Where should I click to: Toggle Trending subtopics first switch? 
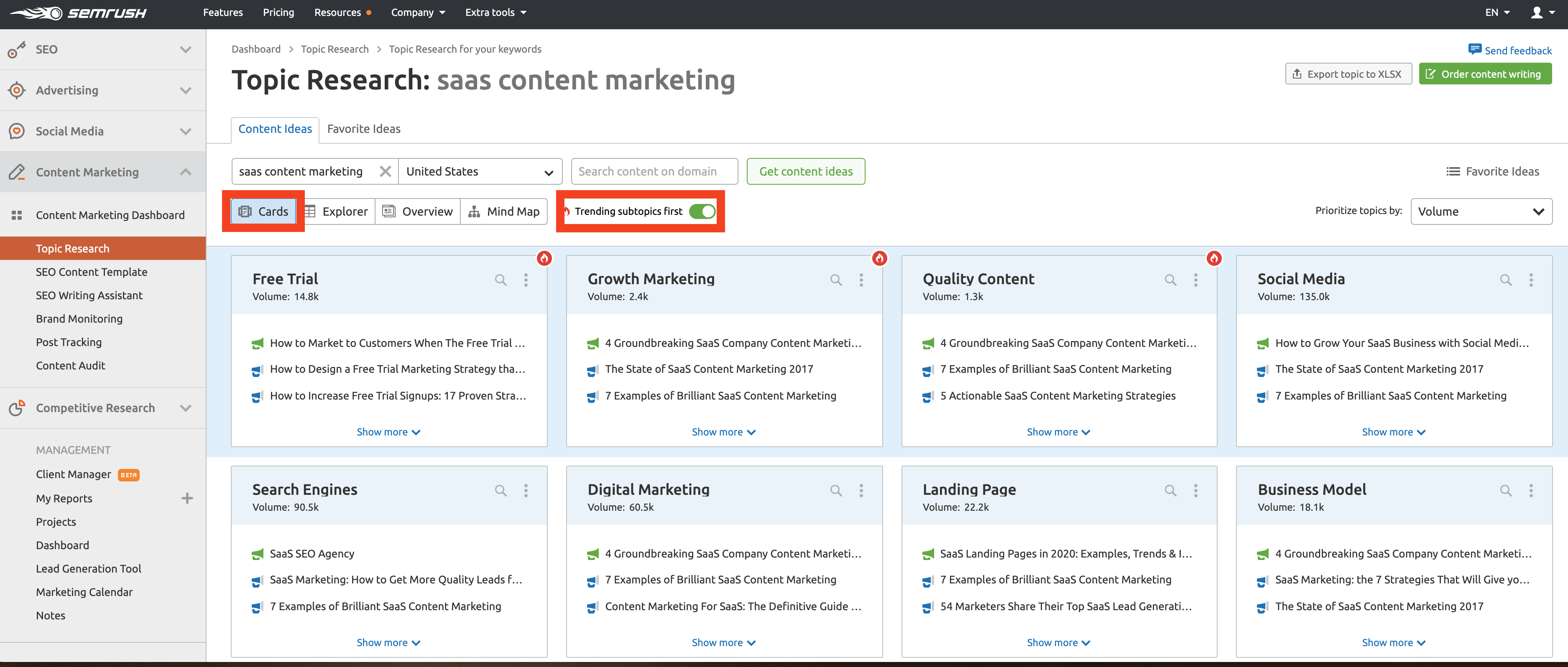702,211
